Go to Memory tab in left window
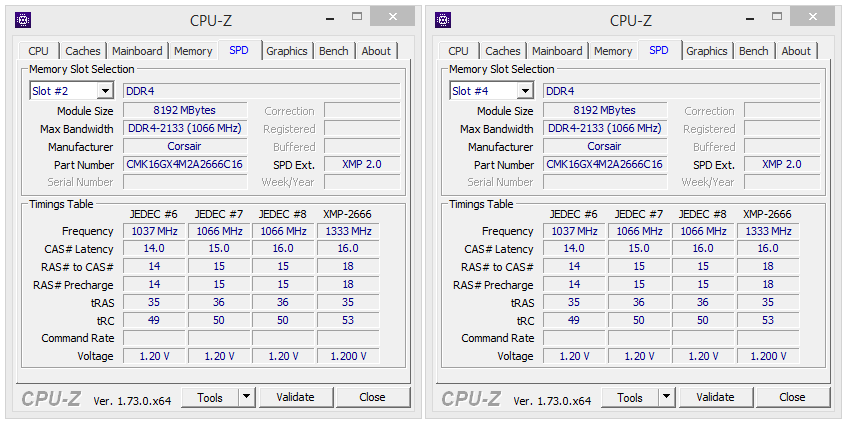845x425 pixels. (x=193, y=51)
